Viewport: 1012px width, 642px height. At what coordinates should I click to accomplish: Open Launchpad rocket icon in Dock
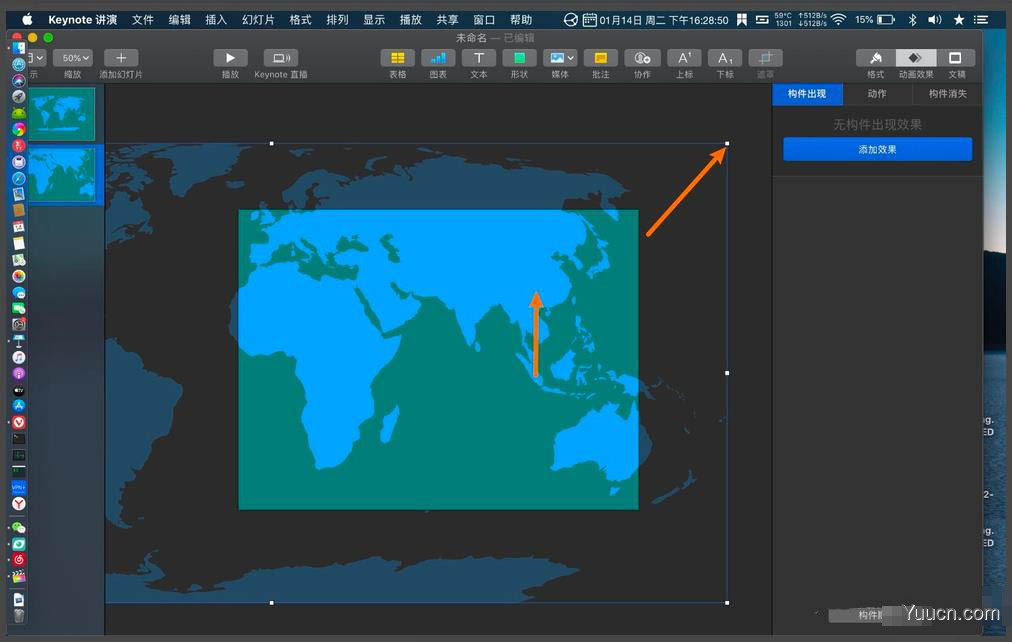(19, 97)
